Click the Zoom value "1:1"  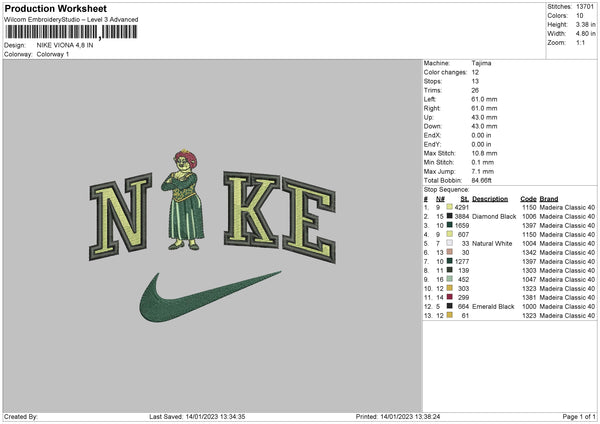pos(580,42)
